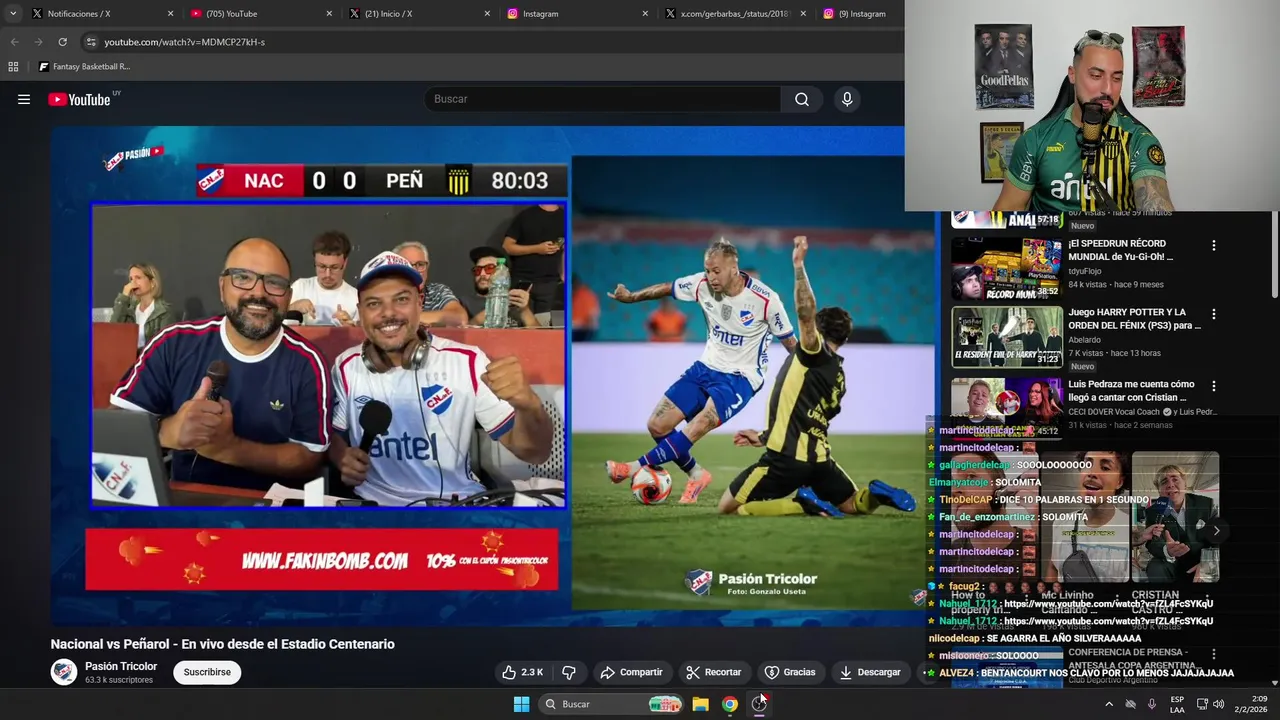1280x720 pixels.
Task: Open options for Luis Pedraza video
Action: click(1214, 386)
